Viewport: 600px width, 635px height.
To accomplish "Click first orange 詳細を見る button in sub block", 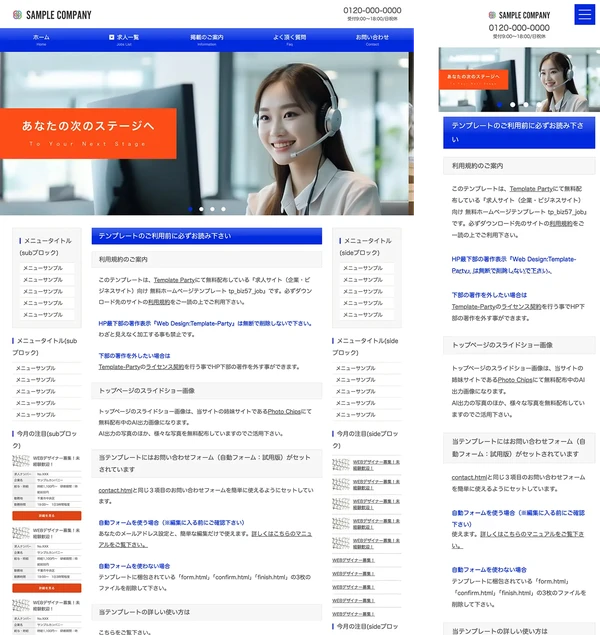I will pyautogui.click(x=47, y=516).
